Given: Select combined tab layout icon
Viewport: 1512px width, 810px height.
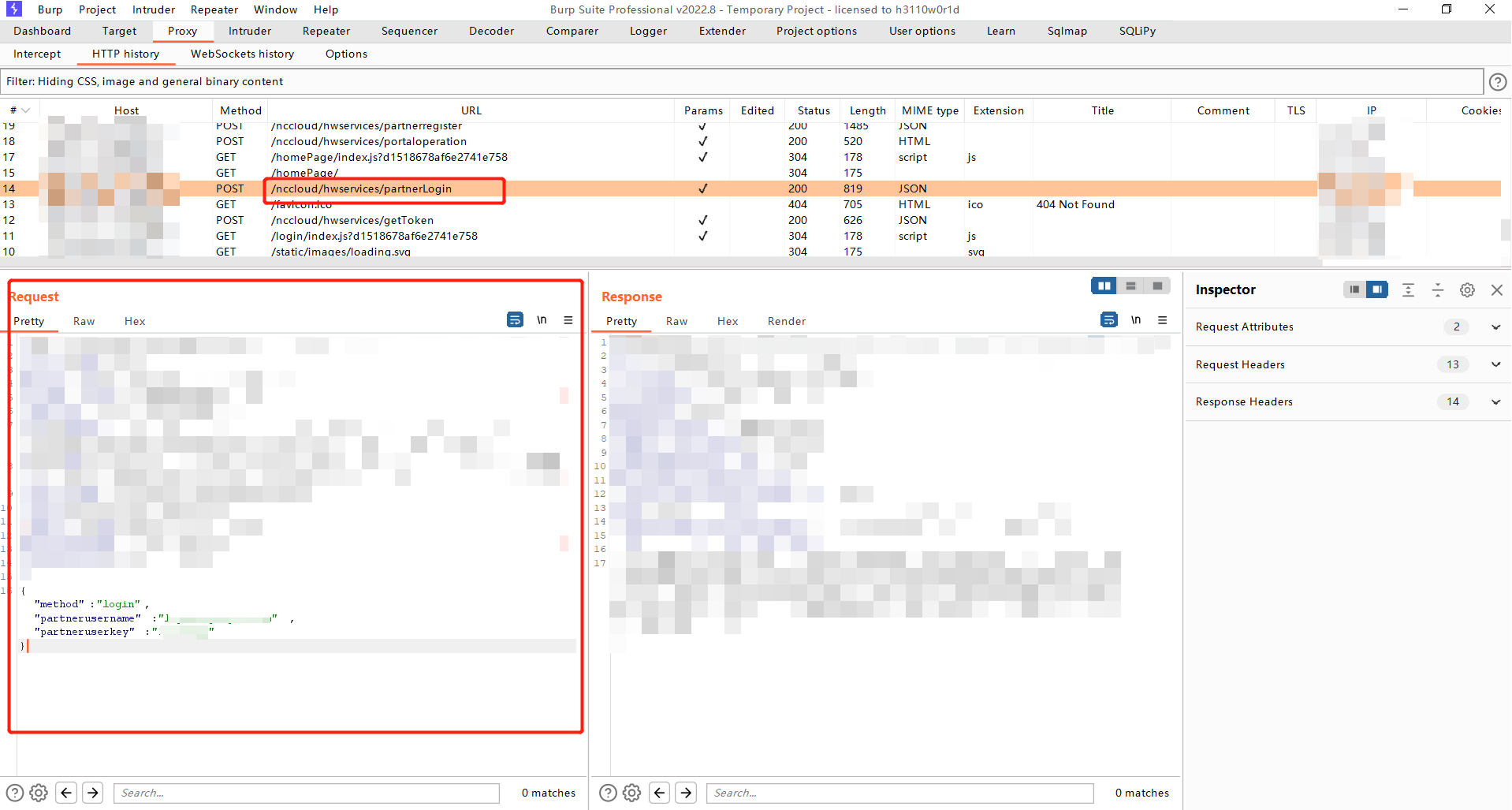Looking at the screenshot, I should 1157,286.
